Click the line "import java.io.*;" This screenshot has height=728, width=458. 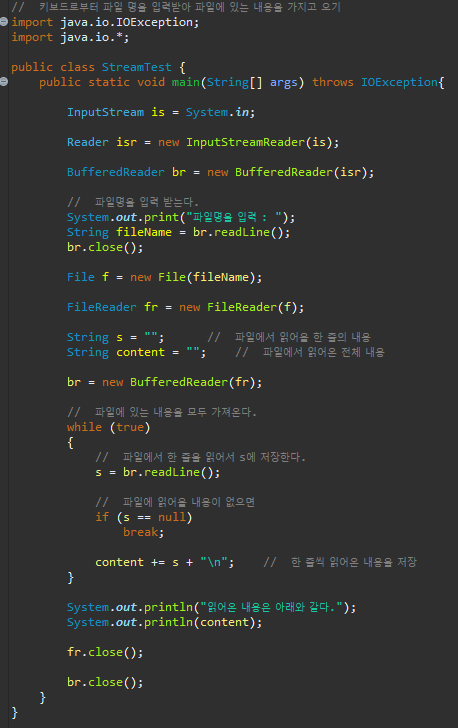pos(70,37)
